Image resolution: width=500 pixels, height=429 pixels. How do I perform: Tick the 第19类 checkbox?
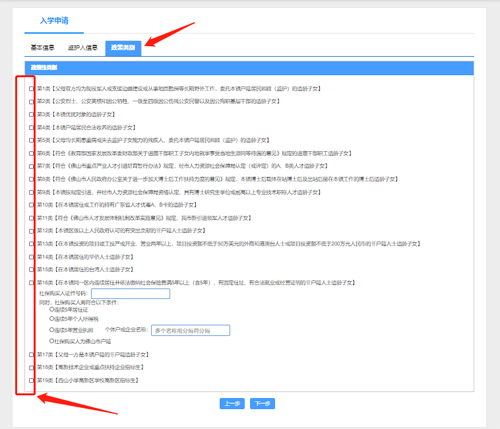[x=31, y=380]
